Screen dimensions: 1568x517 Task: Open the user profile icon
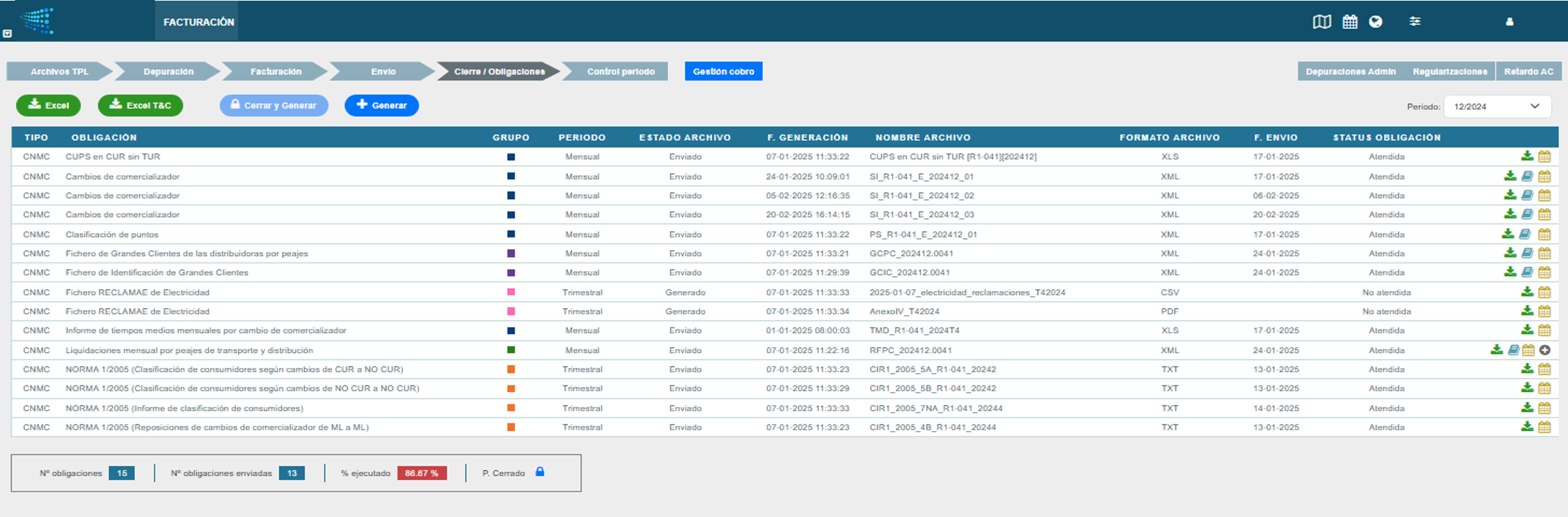click(1509, 22)
